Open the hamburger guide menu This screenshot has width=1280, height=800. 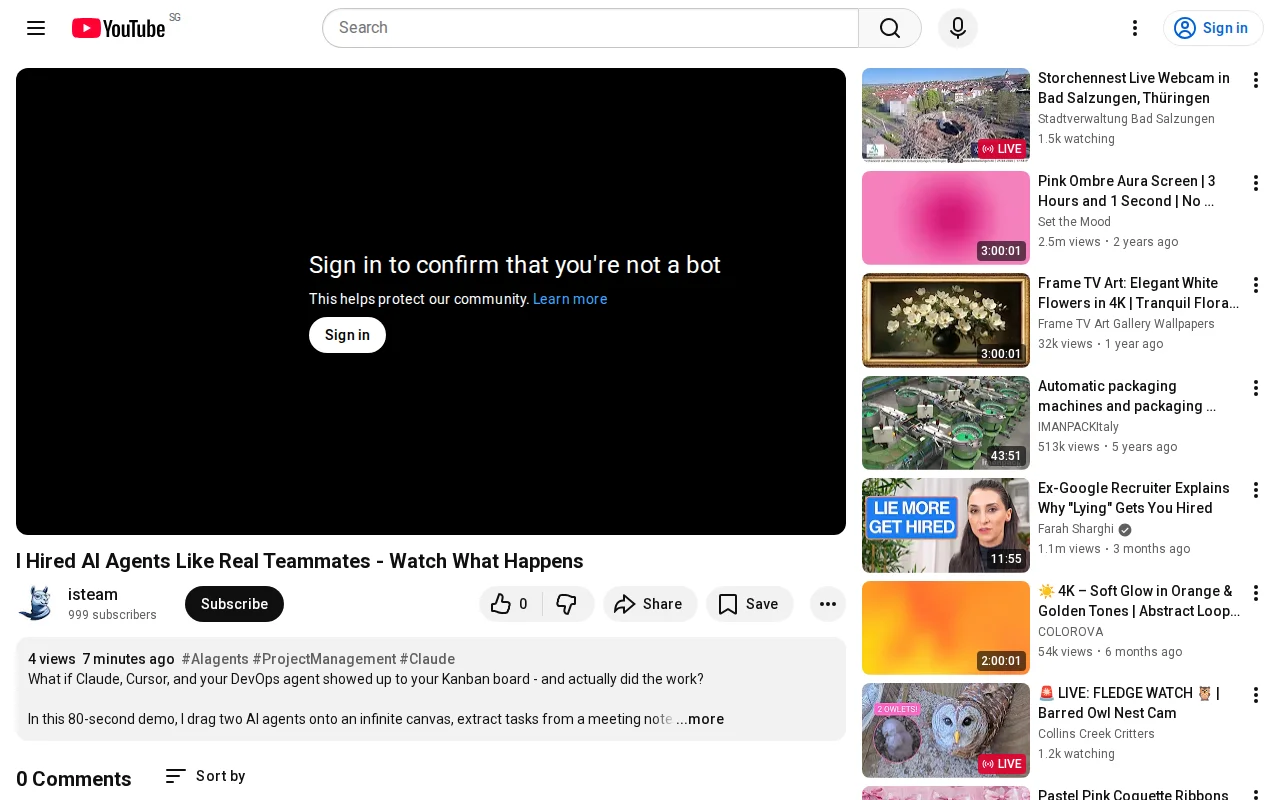36,28
